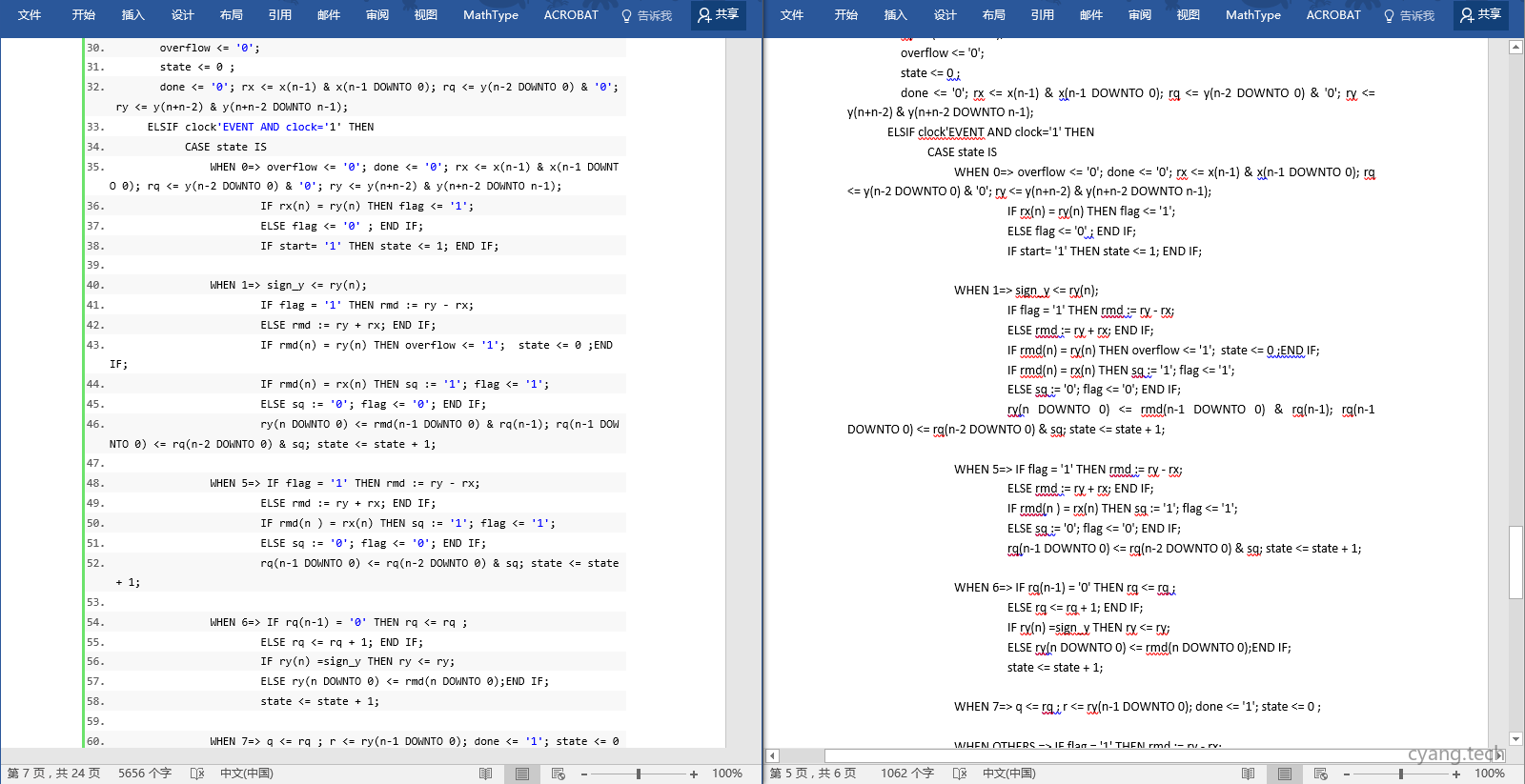Image resolution: width=1525 pixels, height=784 pixels.
Task: Toggle Print Layout view in right window
Action: pyautogui.click(x=1285, y=774)
